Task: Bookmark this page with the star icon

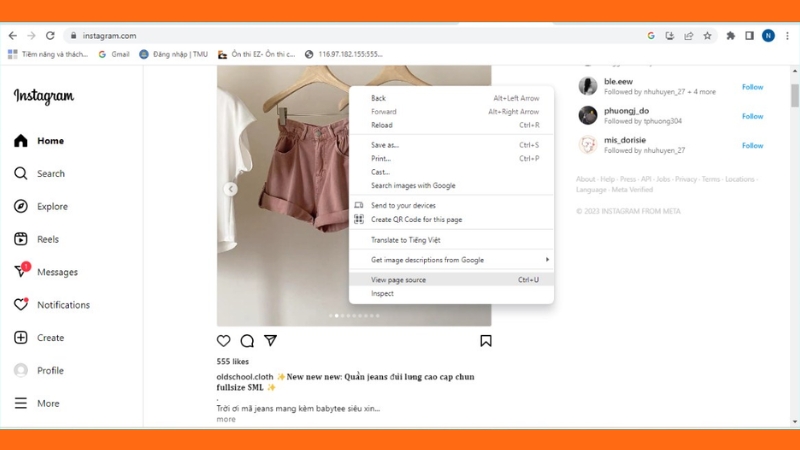Action: coord(707,36)
